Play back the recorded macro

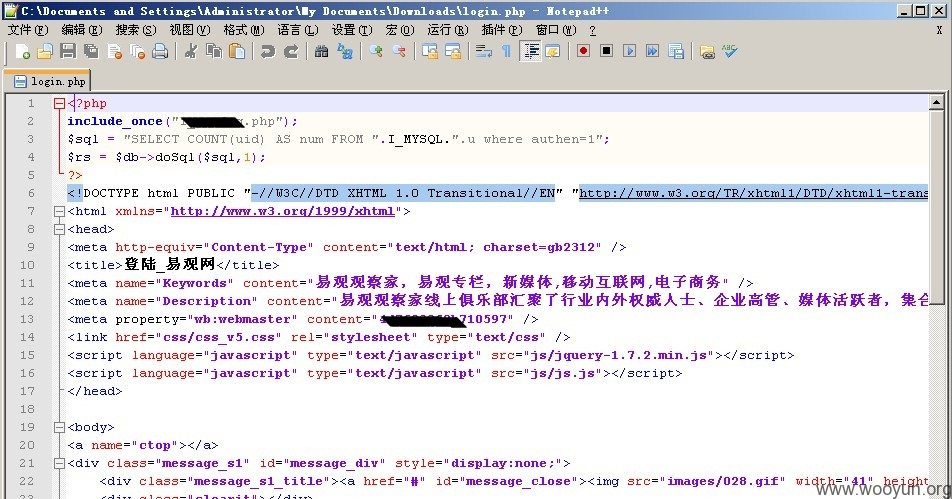[x=630, y=52]
